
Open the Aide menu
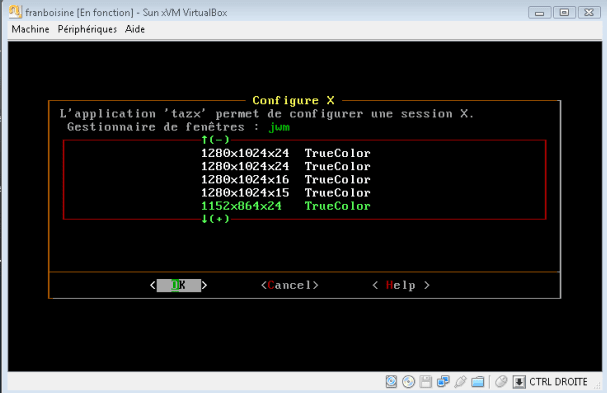click(135, 29)
